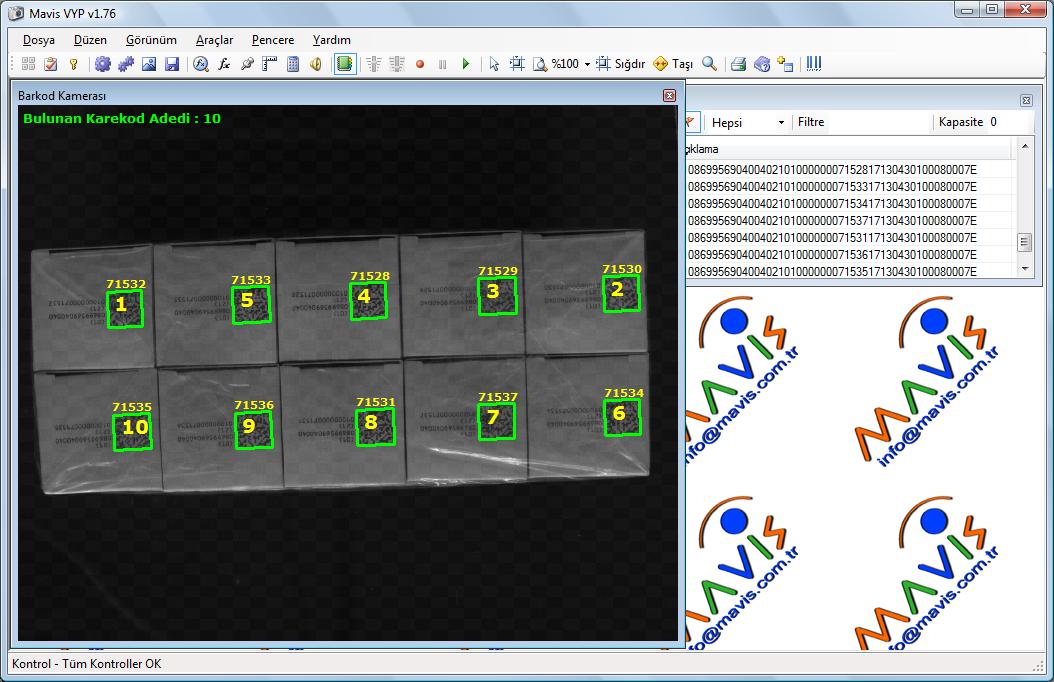Select the list row containing 71536
Viewport: 1054px width, 682px height.
pos(848,254)
